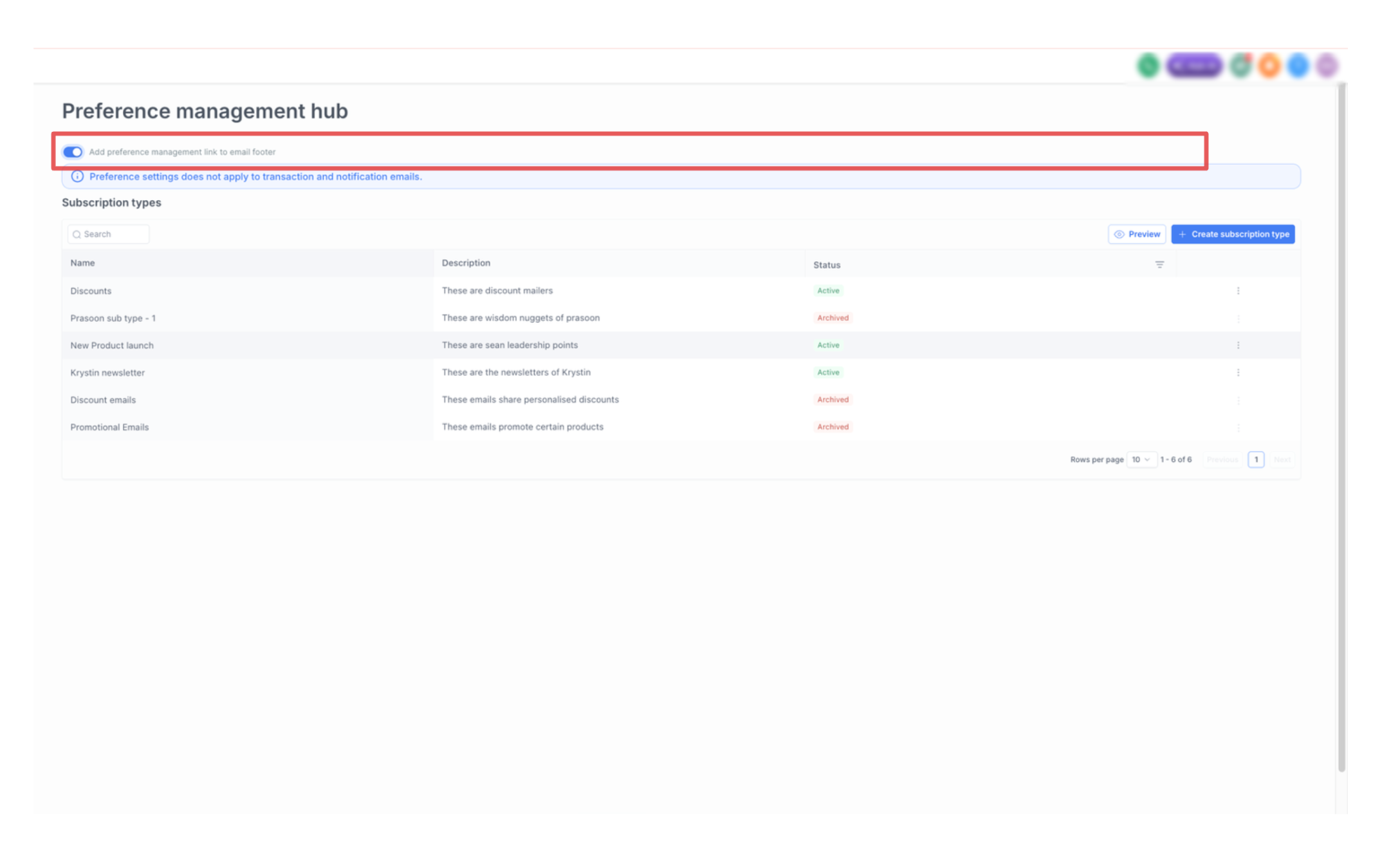Image resolution: width=1400 pixels, height=853 pixels.
Task: Click Archived badge for Prasoon sub type - 1
Action: click(x=833, y=318)
